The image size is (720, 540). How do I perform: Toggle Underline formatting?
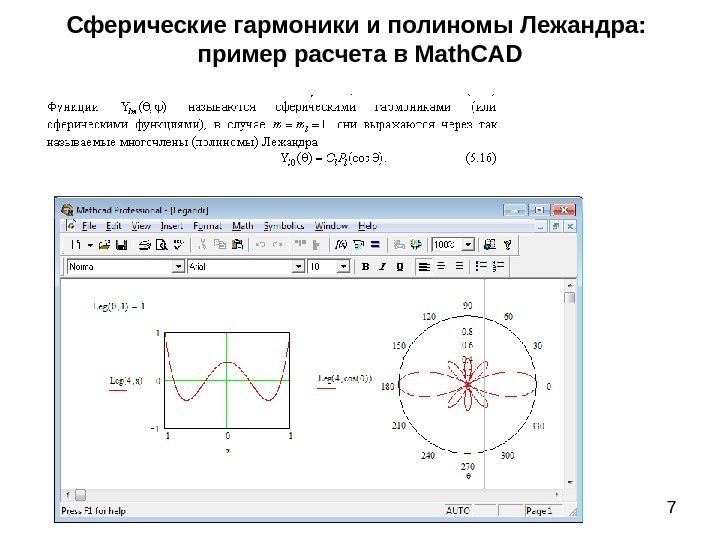(400, 266)
